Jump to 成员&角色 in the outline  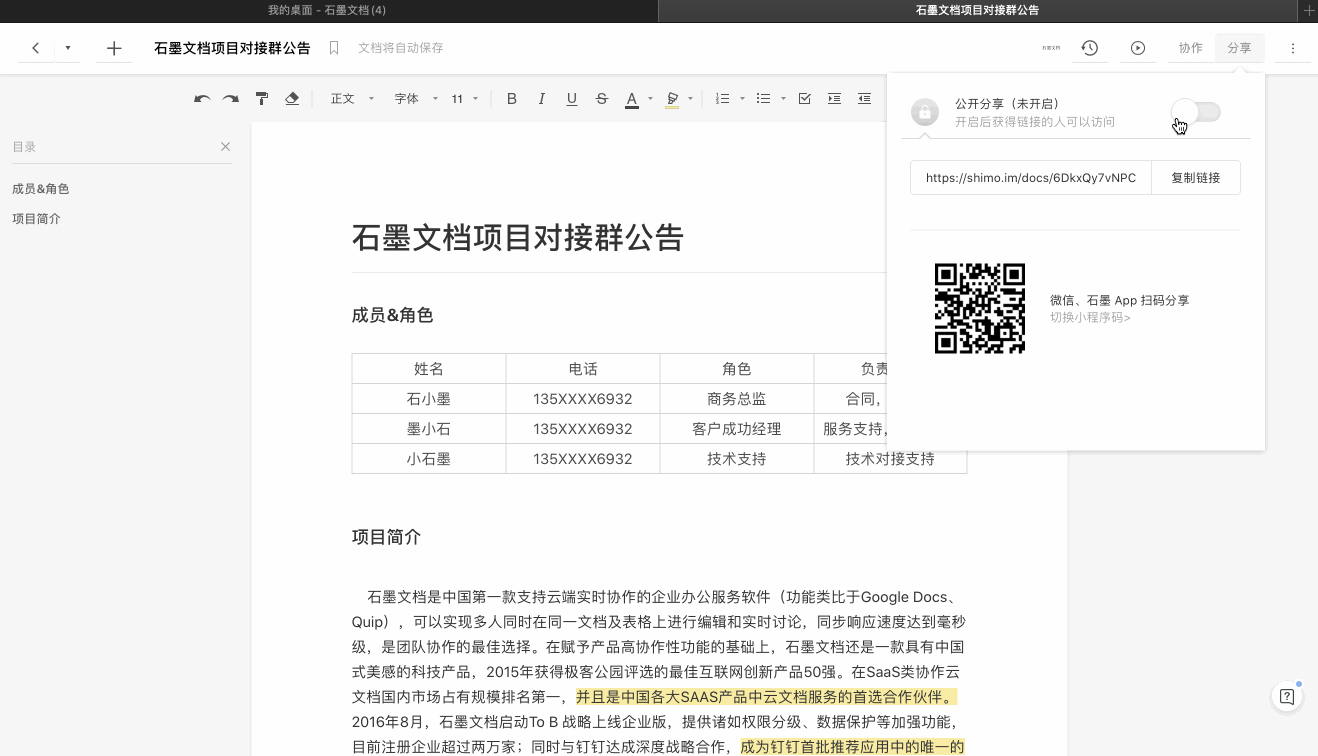click(41, 189)
